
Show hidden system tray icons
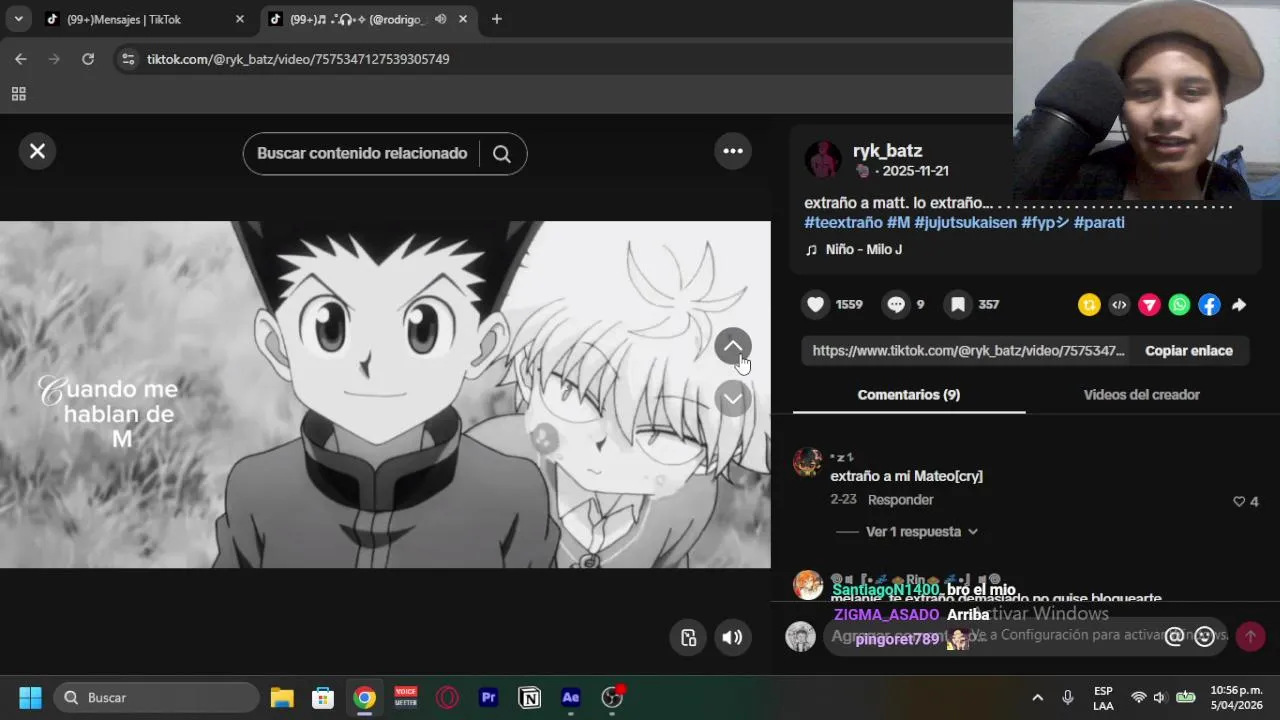pos(1037,698)
